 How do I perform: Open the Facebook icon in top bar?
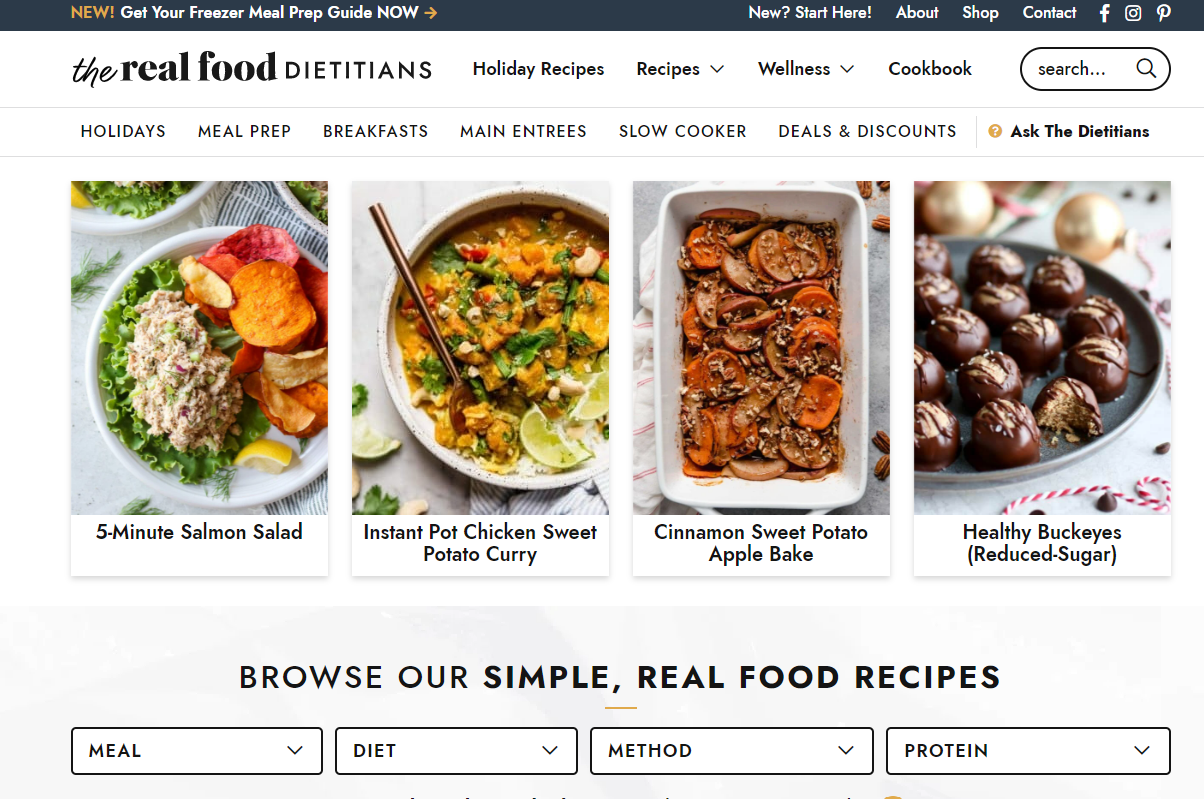[1105, 13]
